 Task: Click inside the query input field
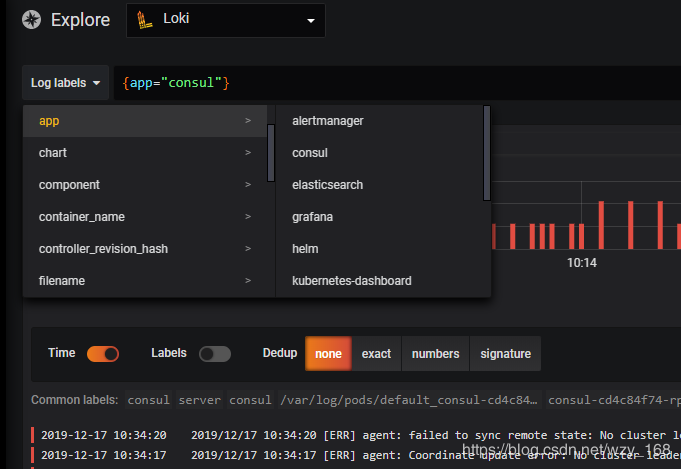(400, 83)
